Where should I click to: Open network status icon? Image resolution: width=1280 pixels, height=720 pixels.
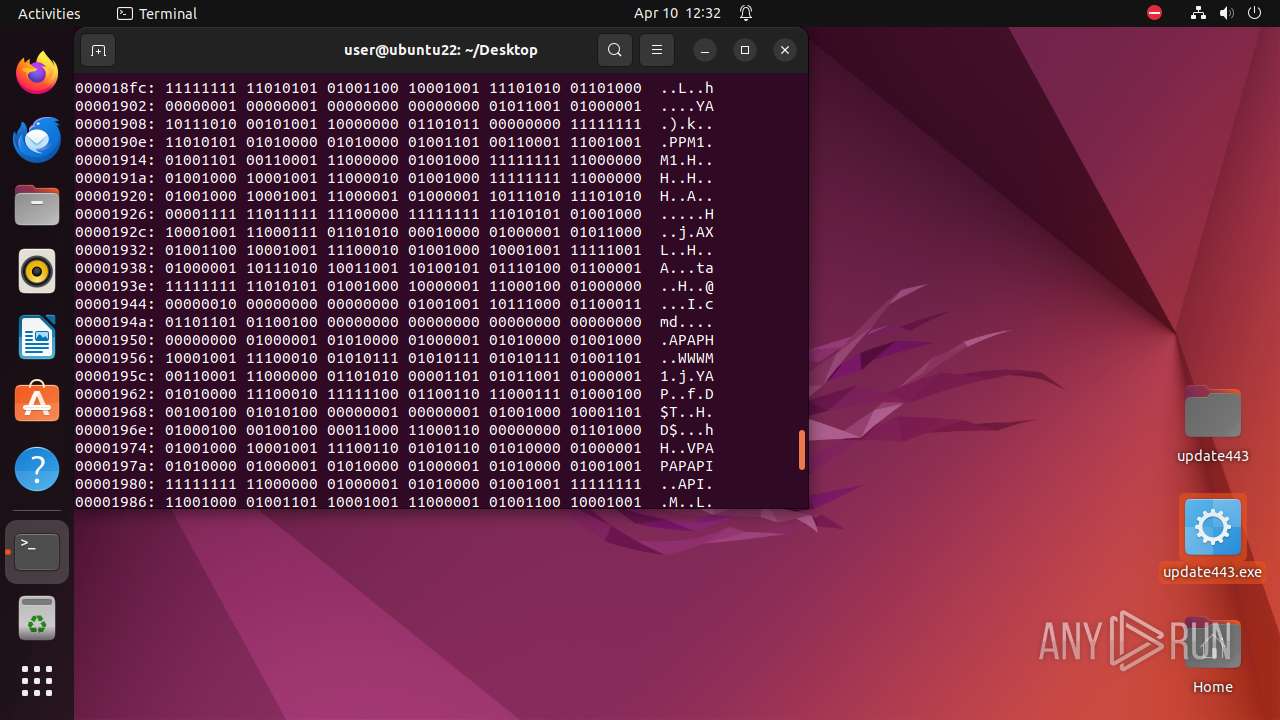1199,13
